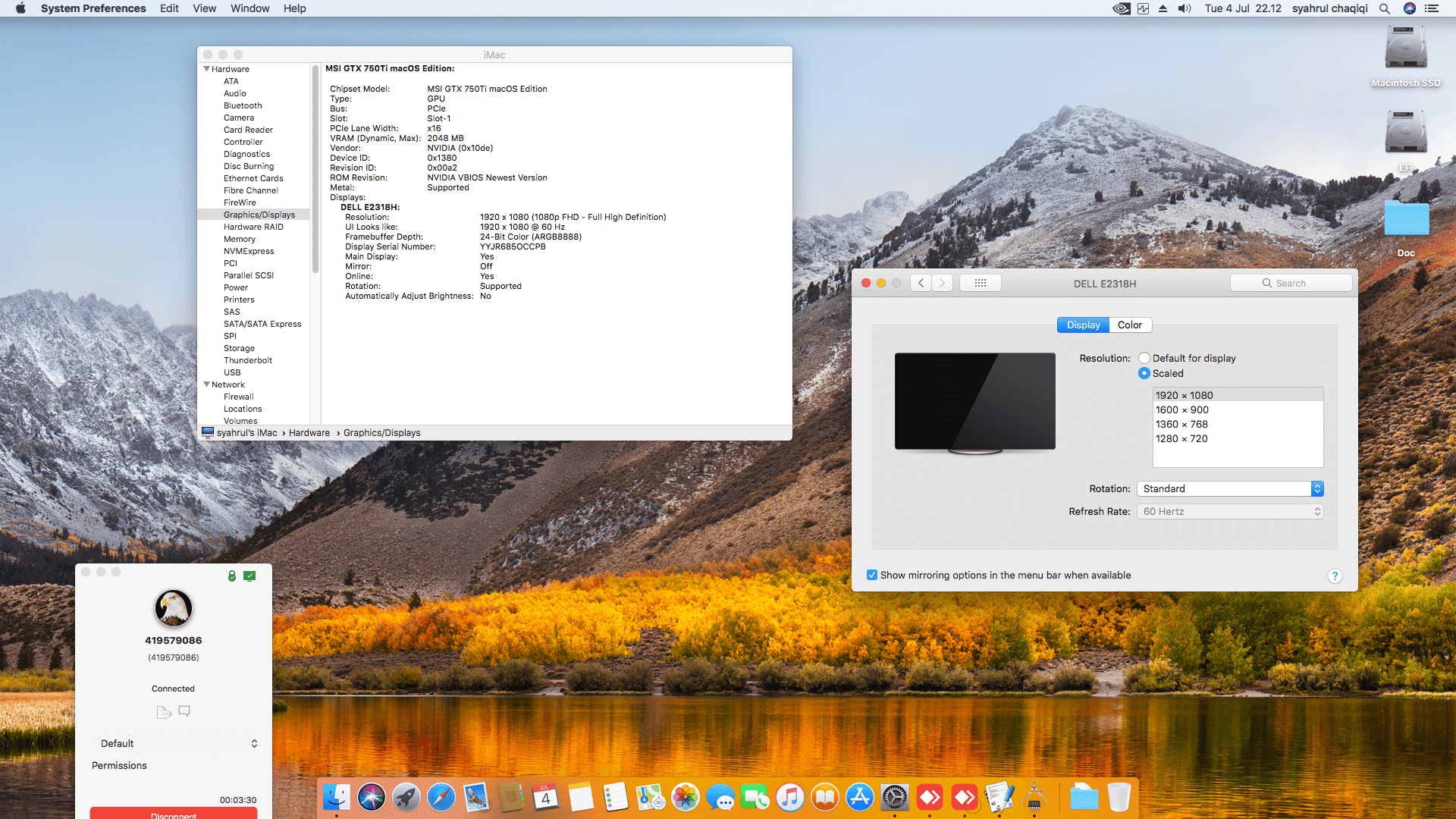
Task: Select the 1600 × 900 resolution
Action: click(1182, 409)
